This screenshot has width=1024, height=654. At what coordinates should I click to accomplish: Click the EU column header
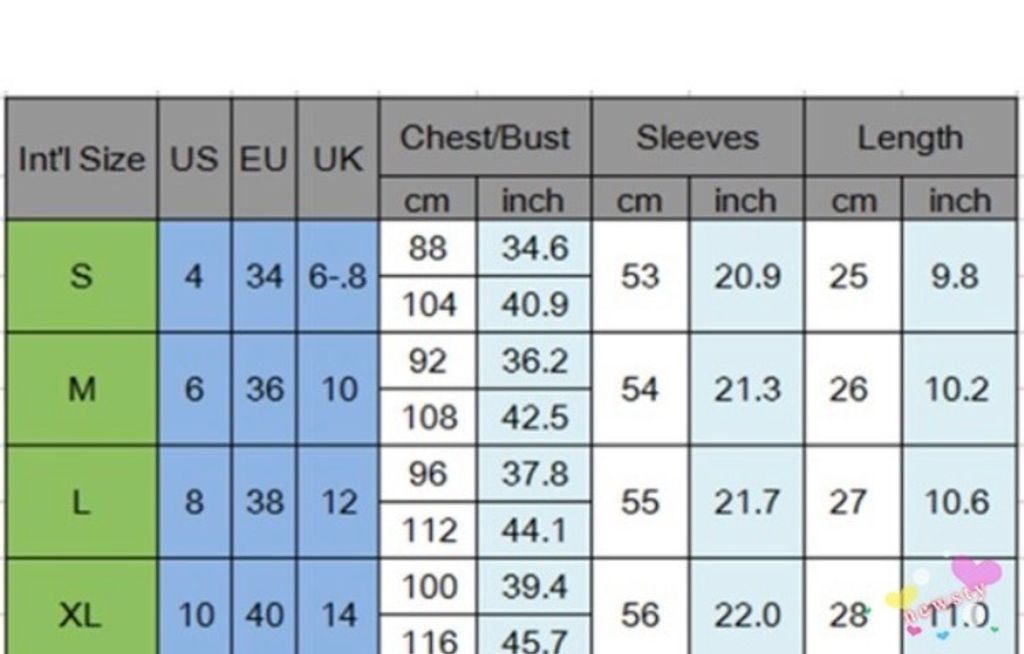coord(264,159)
